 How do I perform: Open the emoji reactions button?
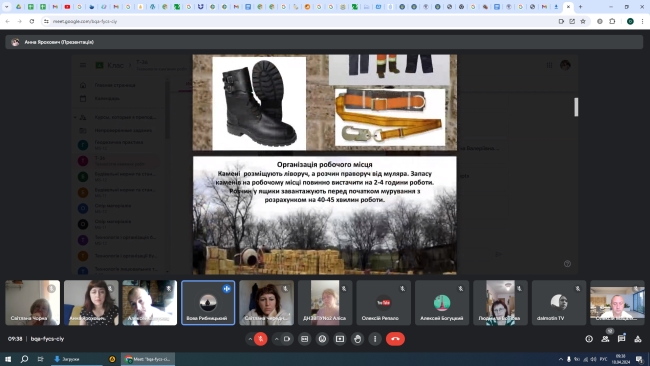coord(323,339)
